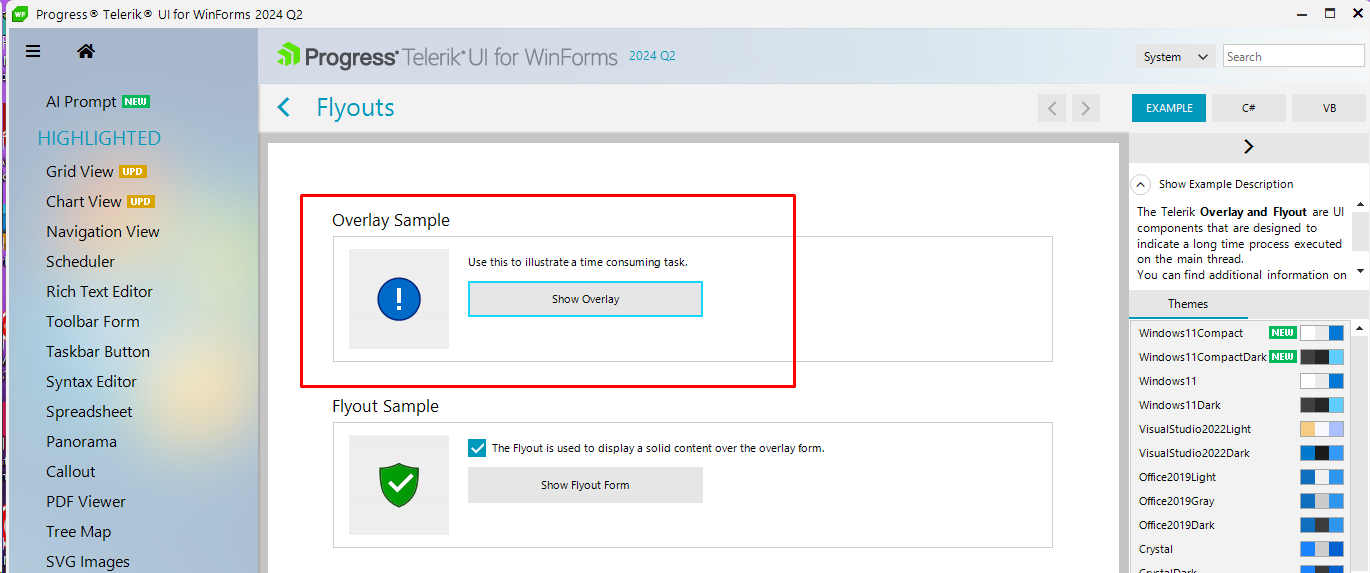The height and width of the screenshot is (573, 1370).
Task: Open Grid View from the sidebar
Action: 80,171
